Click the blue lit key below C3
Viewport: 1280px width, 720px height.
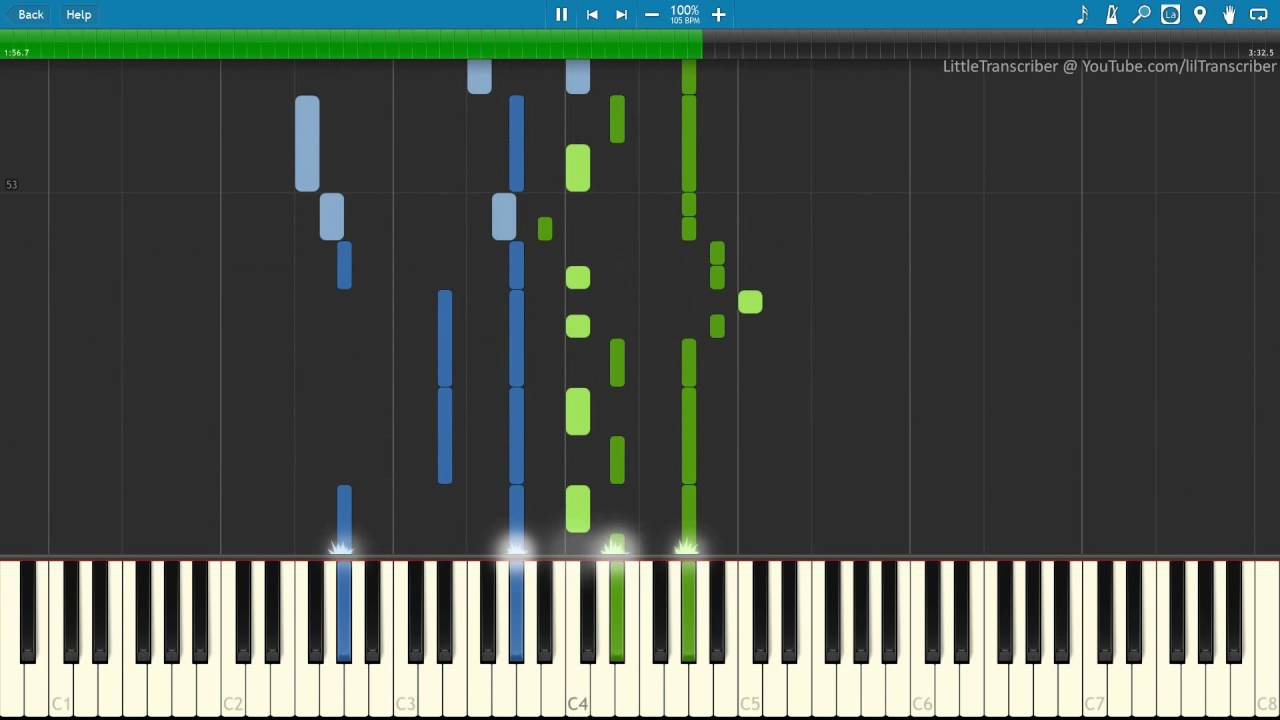point(344,610)
